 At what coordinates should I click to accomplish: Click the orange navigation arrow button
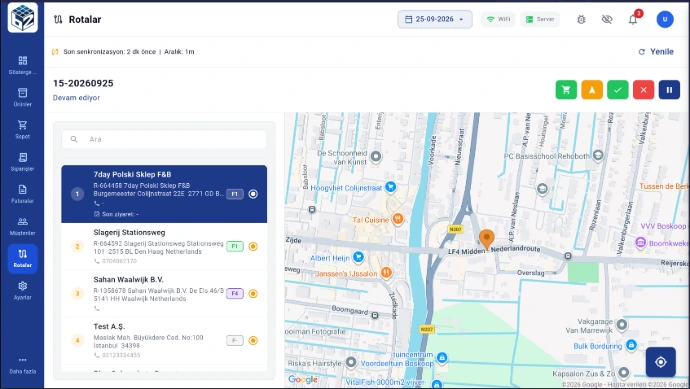pos(592,90)
